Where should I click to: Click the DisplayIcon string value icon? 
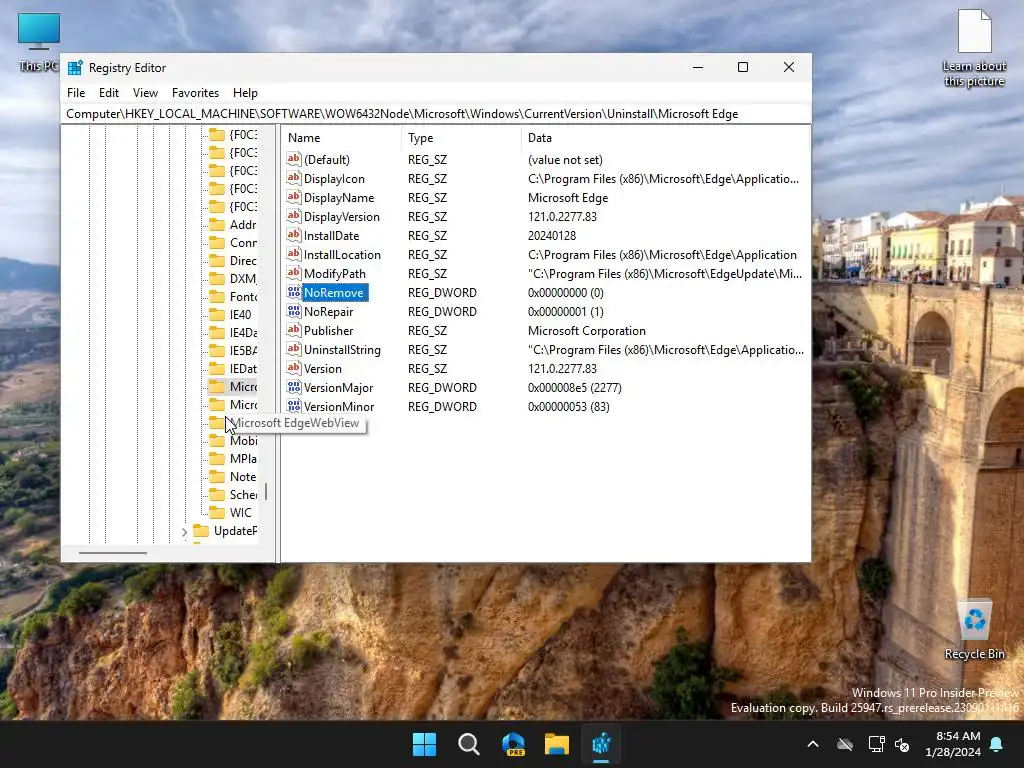click(x=294, y=178)
